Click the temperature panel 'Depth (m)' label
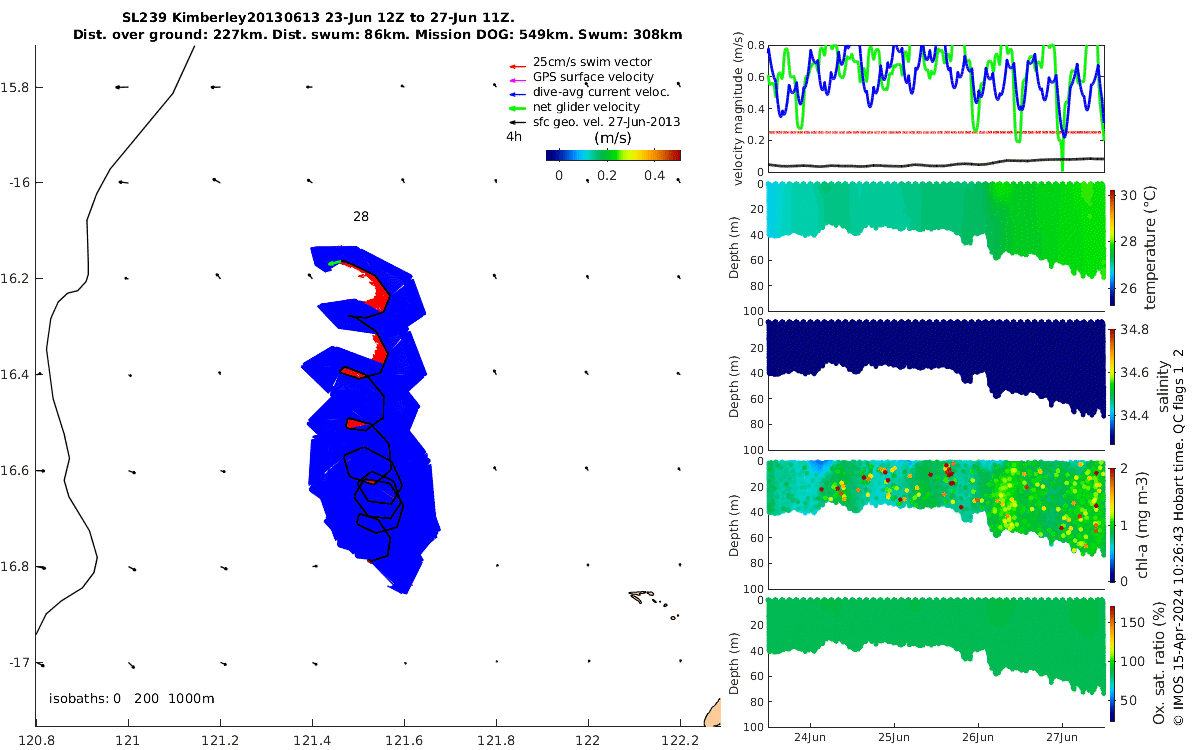The width and height of the screenshot is (1200, 750). tap(735, 246)
